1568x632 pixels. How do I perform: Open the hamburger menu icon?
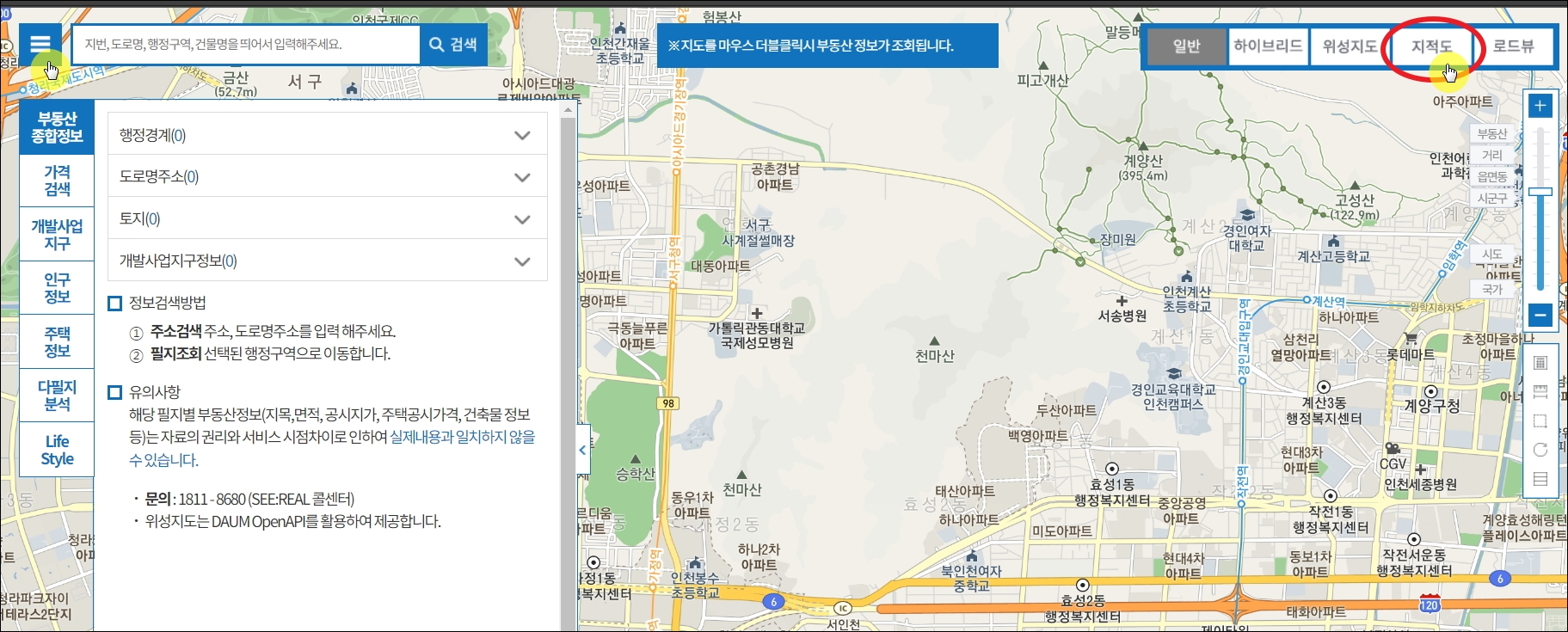coord(40,44)
